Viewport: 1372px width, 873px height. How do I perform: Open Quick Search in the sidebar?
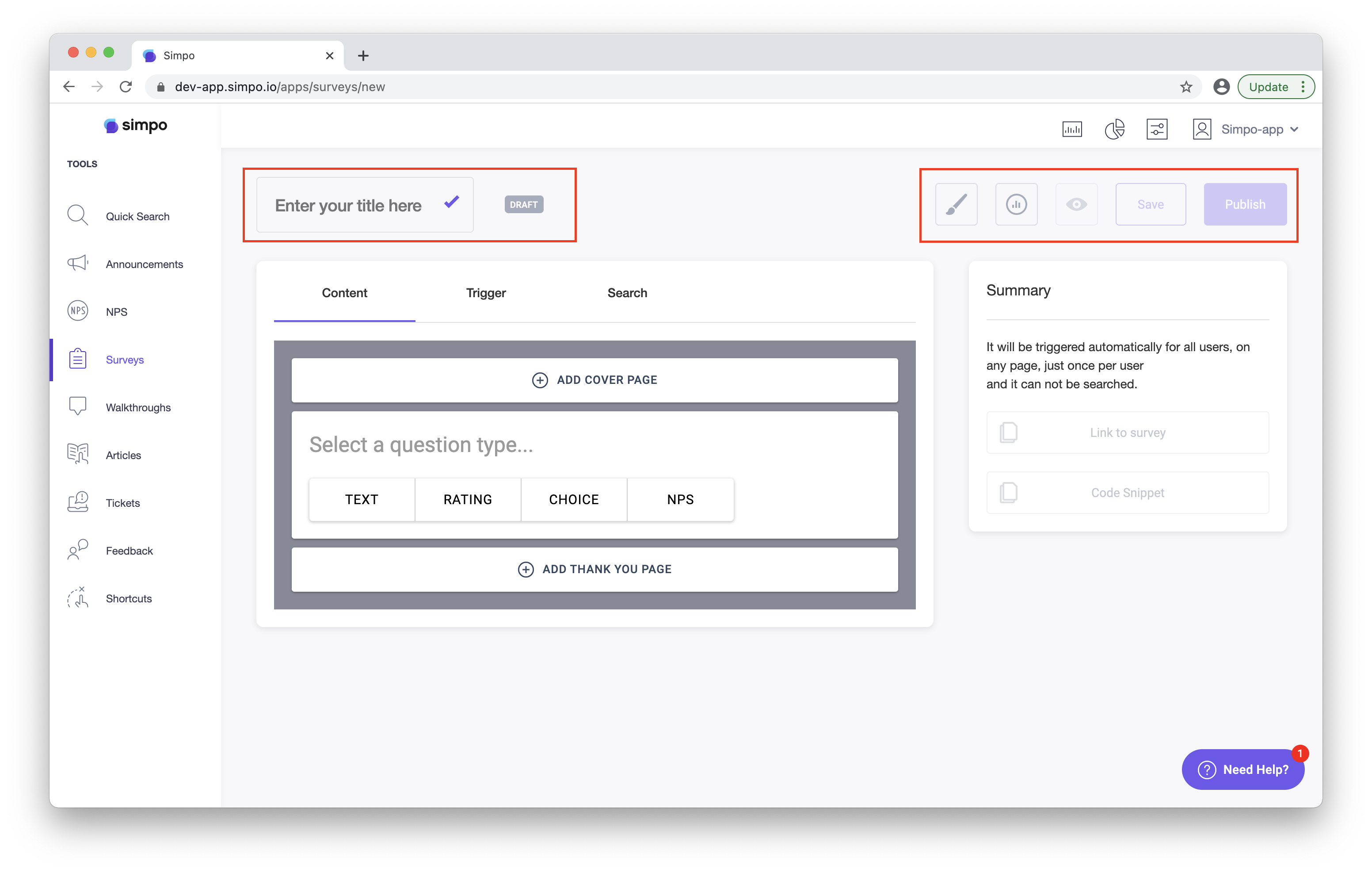coord(137,217)
